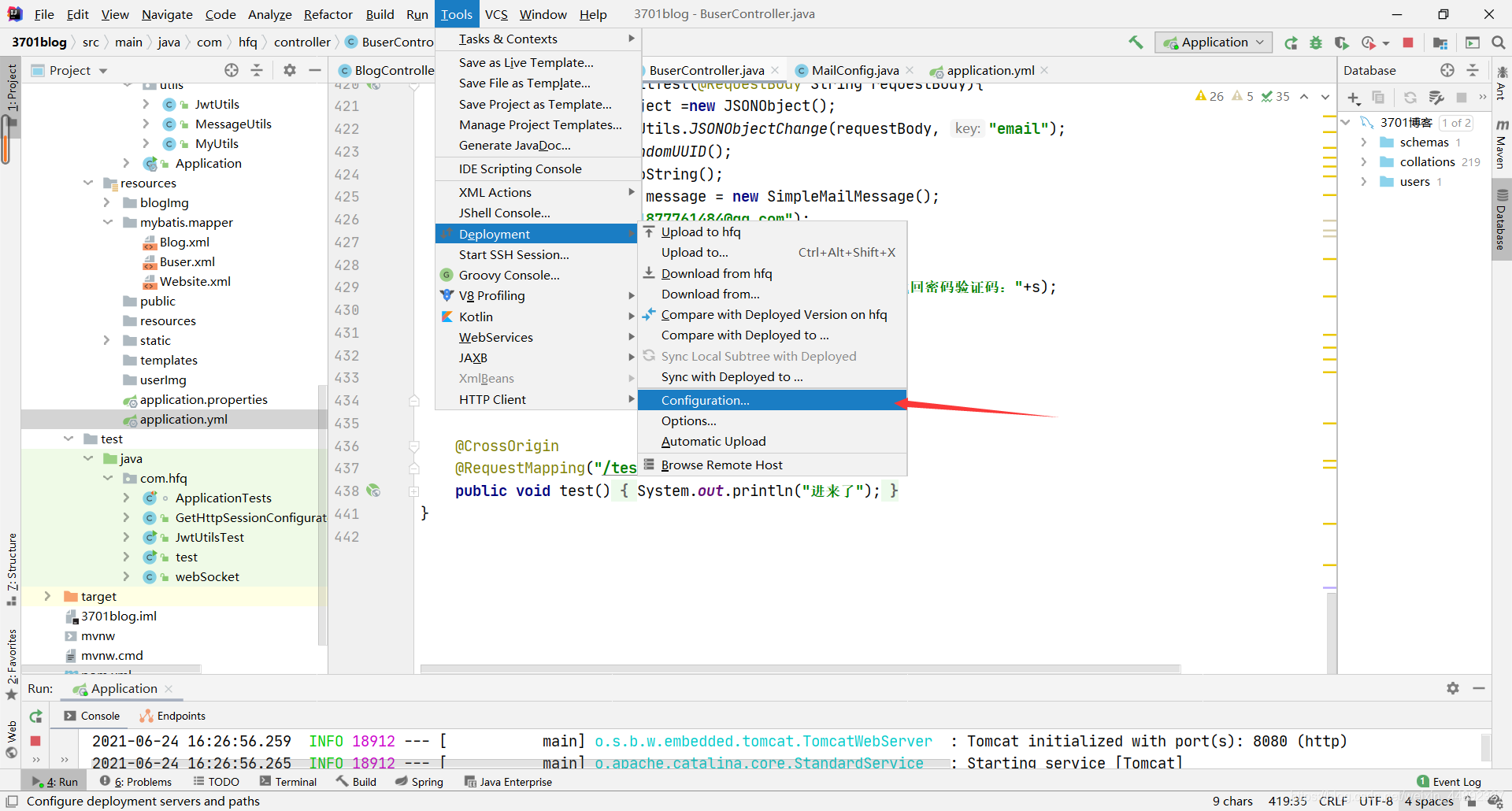Refresh the Database panel

[1410, 98]
